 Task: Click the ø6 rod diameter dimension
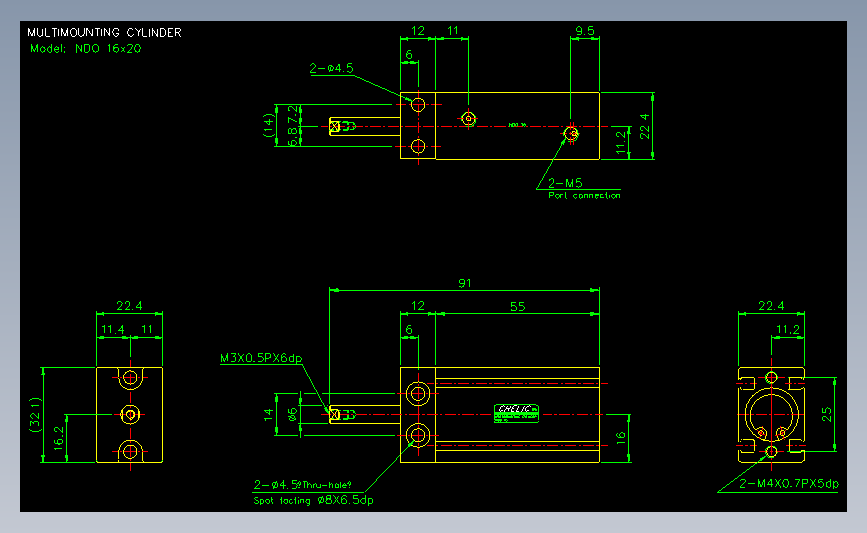tap(293, 414)
